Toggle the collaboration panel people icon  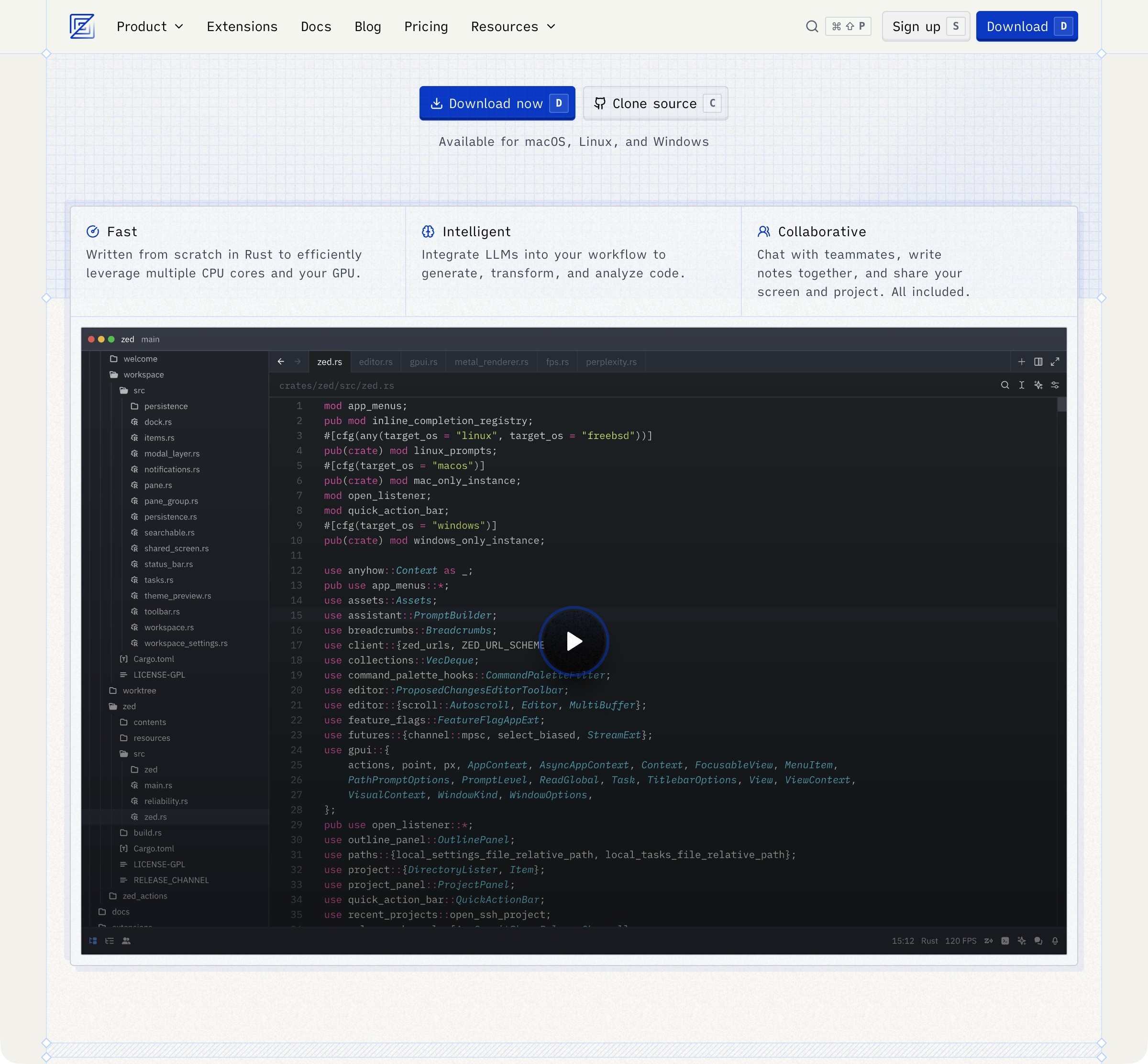(126, 941)
